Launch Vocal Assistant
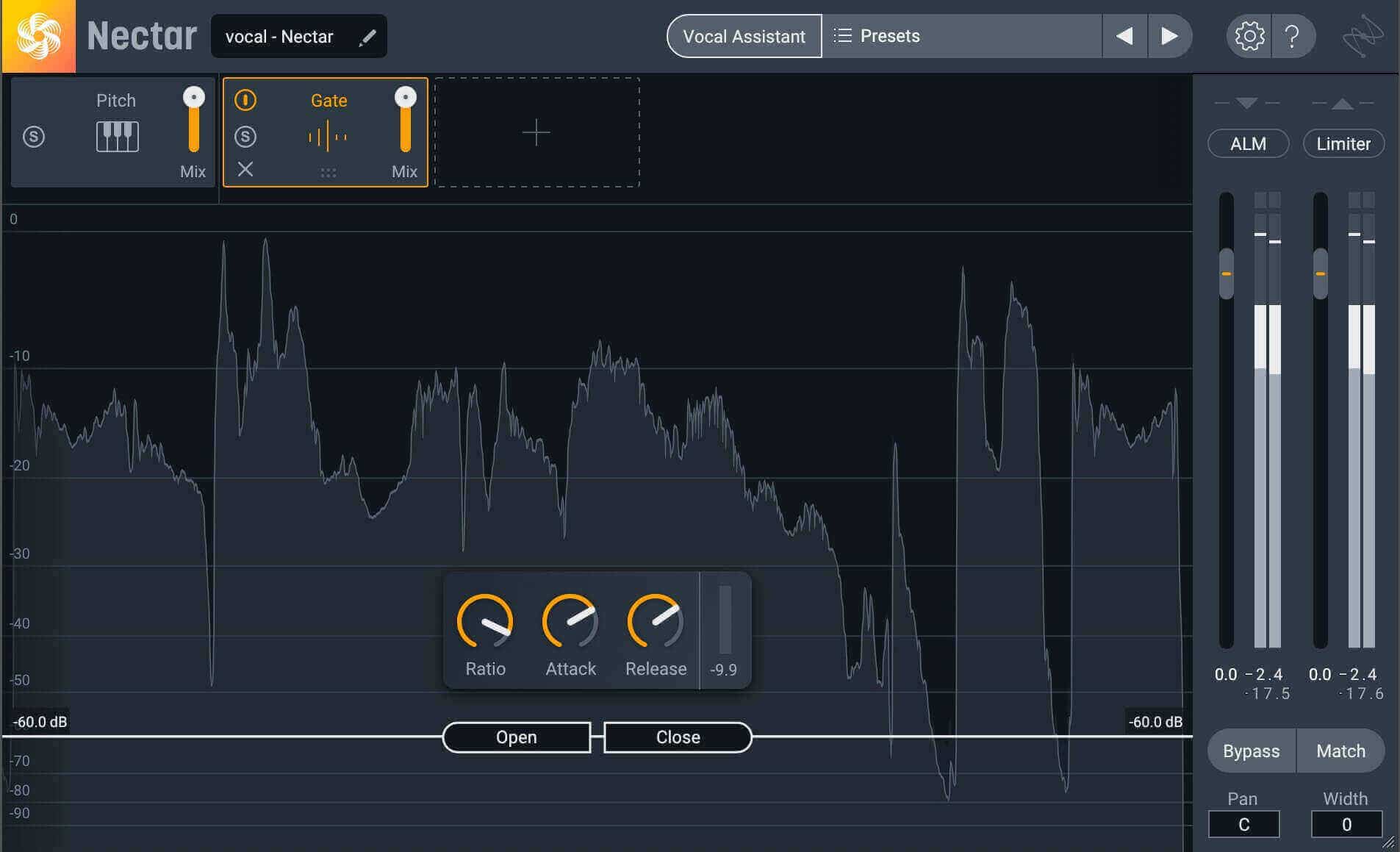 (x=744, y=36)
